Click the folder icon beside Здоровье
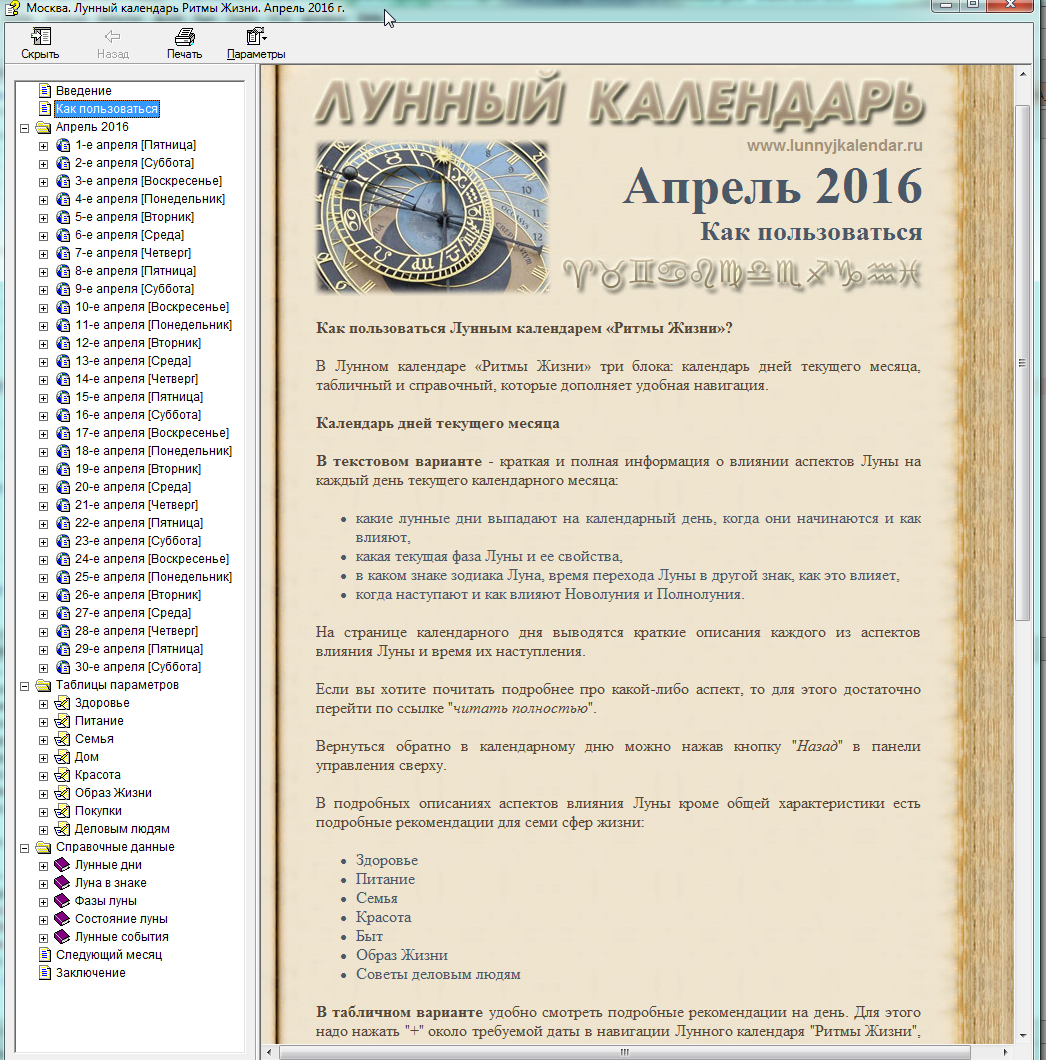 (x=63, y=703)
